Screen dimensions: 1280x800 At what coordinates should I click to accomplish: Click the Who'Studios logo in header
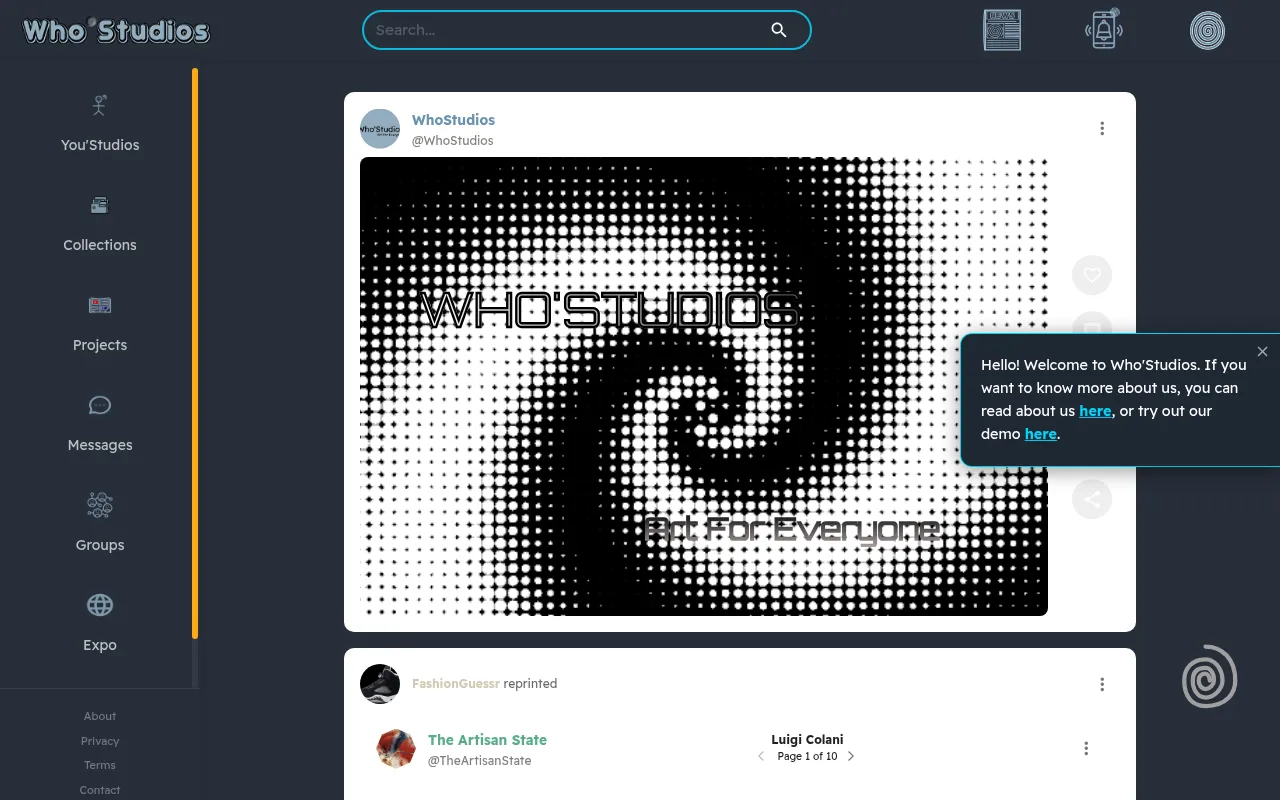click(116, 30)
